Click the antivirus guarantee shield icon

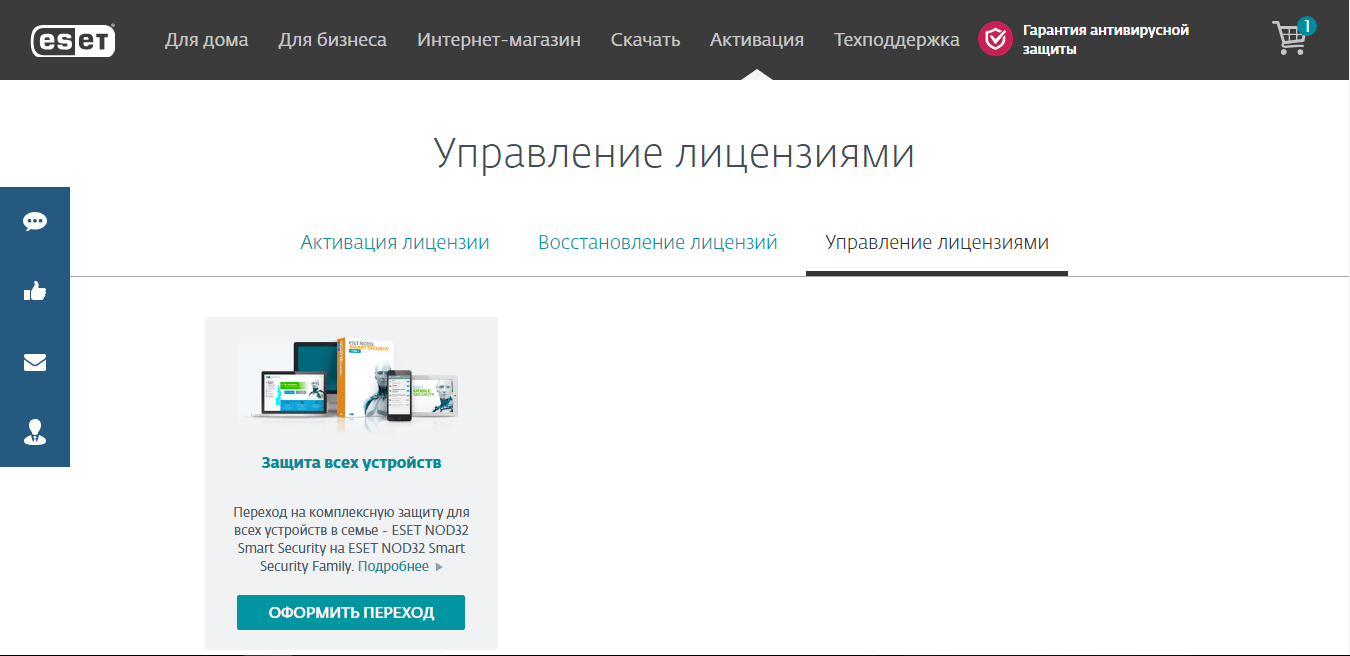tap(995, 39)
